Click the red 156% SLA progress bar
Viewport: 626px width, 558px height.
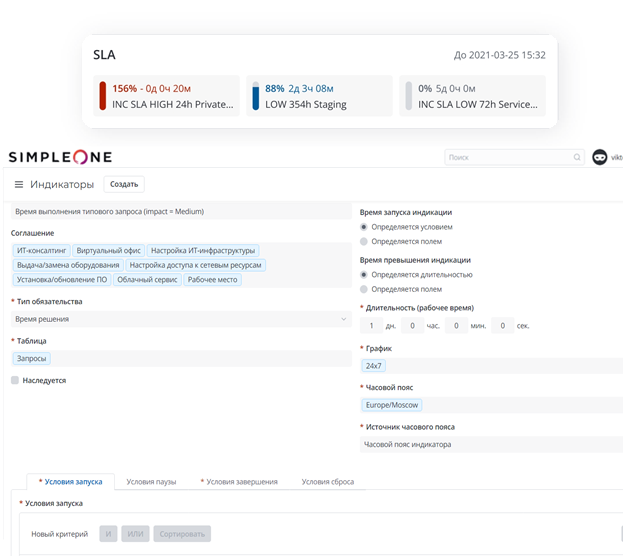click(x=103, y=96)
